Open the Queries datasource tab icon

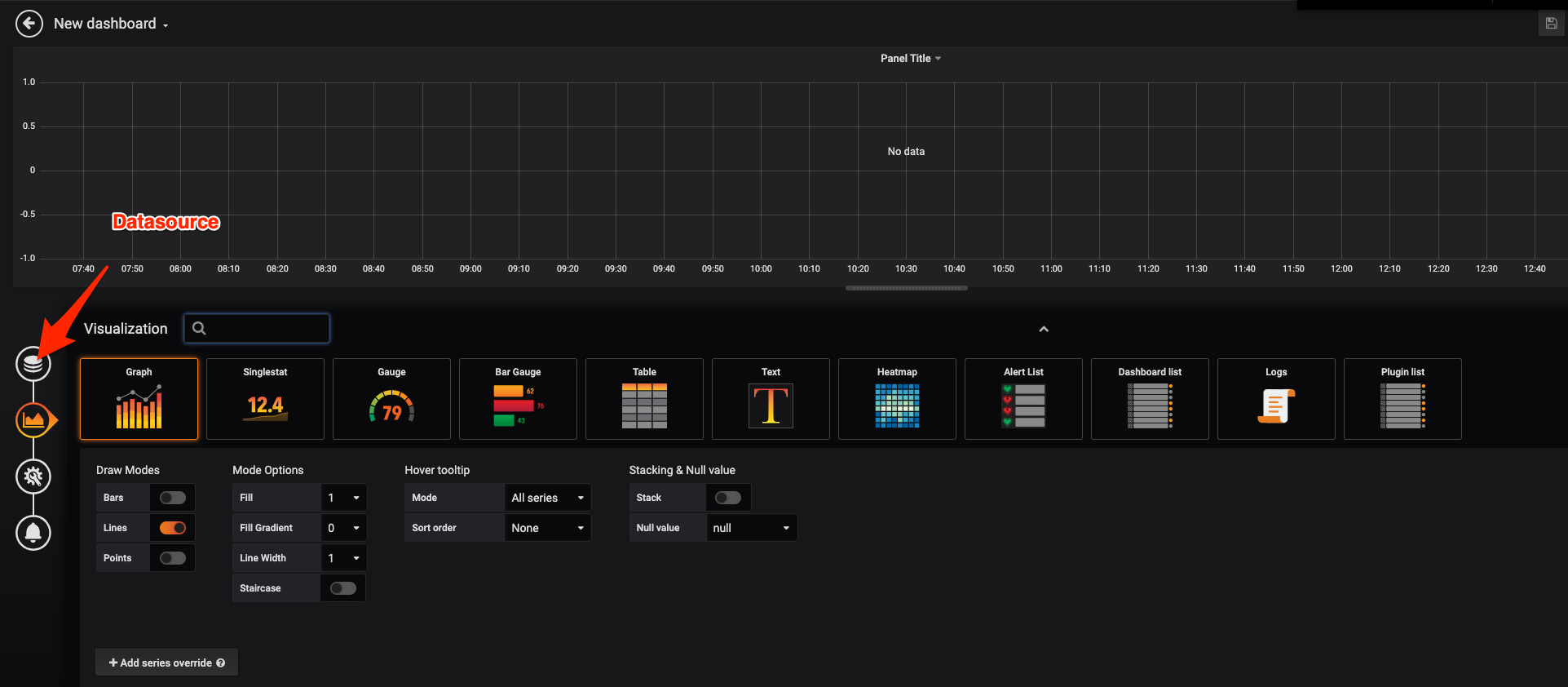[33, 364]
